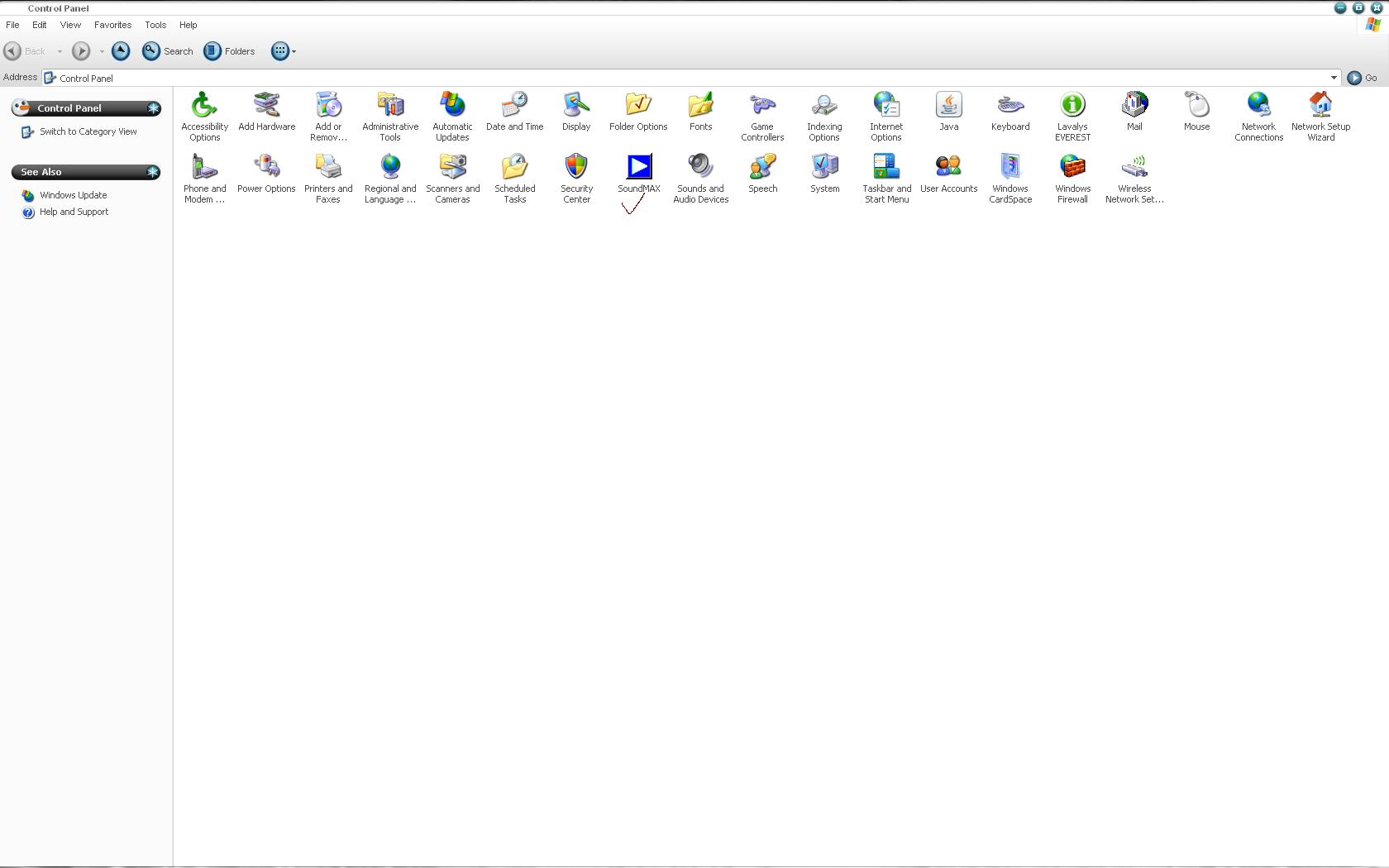The height and width of the screenshot is (868, 1389).
Task: Open Date and Time icon
Action: click(514, 105)
